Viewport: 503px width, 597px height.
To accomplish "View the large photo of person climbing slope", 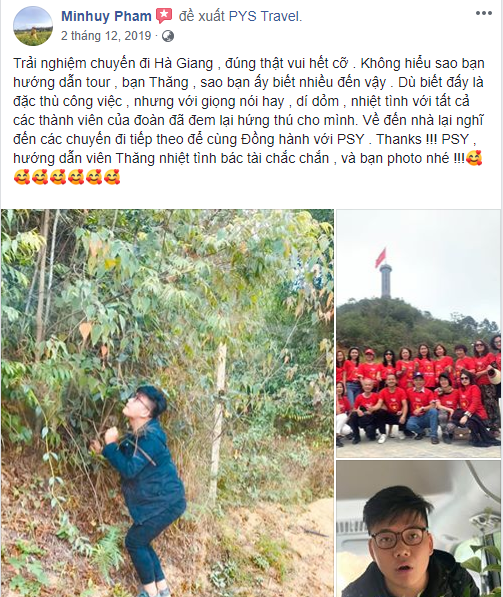I will click(x=167, y=403).
